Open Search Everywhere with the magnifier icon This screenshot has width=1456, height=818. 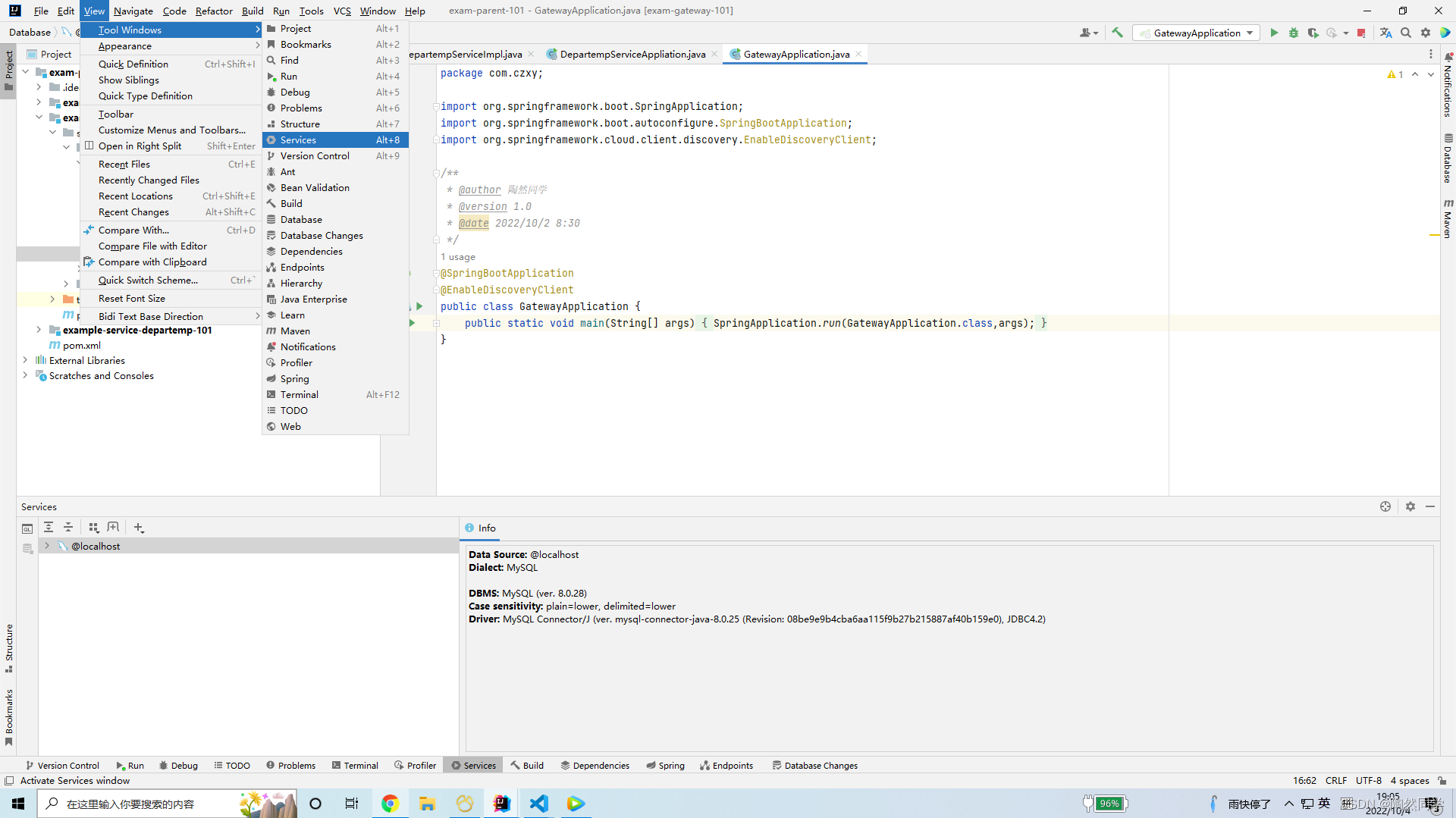coord(1407,33)
